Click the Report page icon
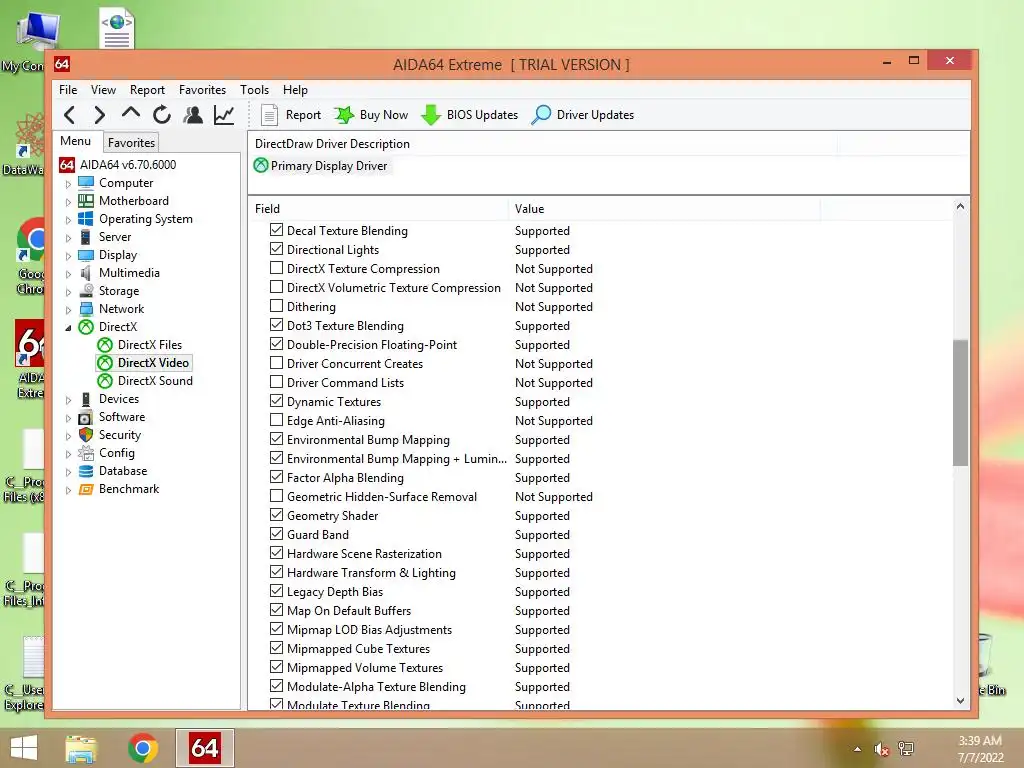Screen dimensions: 1024x768 tap(269, 115)
